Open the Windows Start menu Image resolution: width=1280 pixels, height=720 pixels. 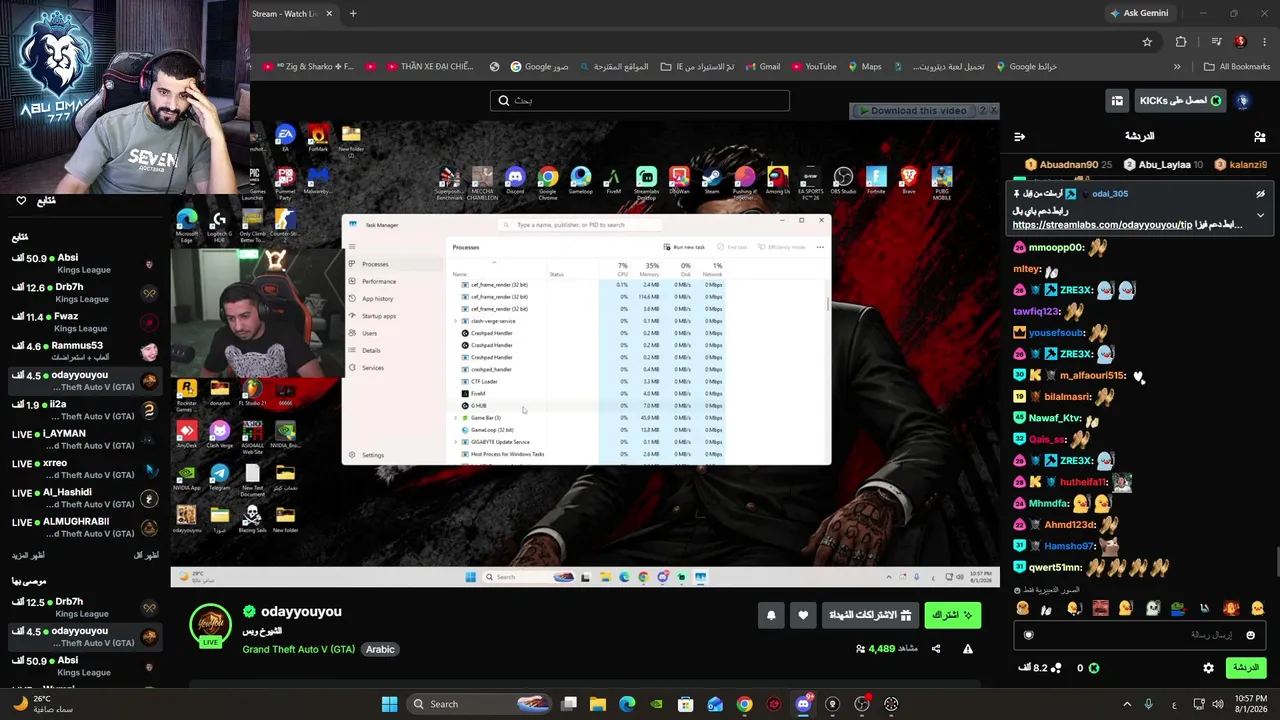coord(389,704)
